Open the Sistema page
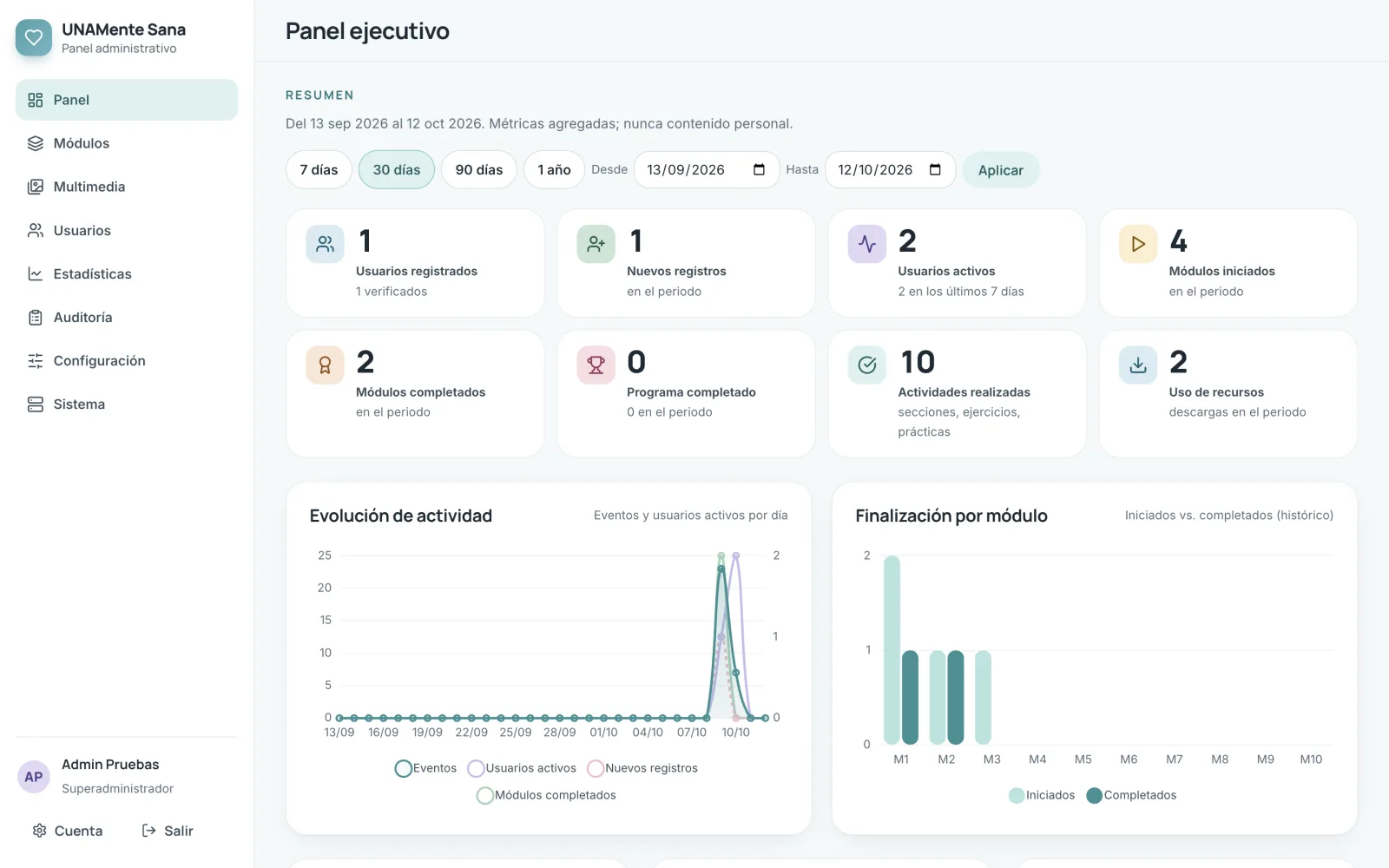Image resolution: width=1389 pixels, height=868 pixels. [x=127, y=404]
